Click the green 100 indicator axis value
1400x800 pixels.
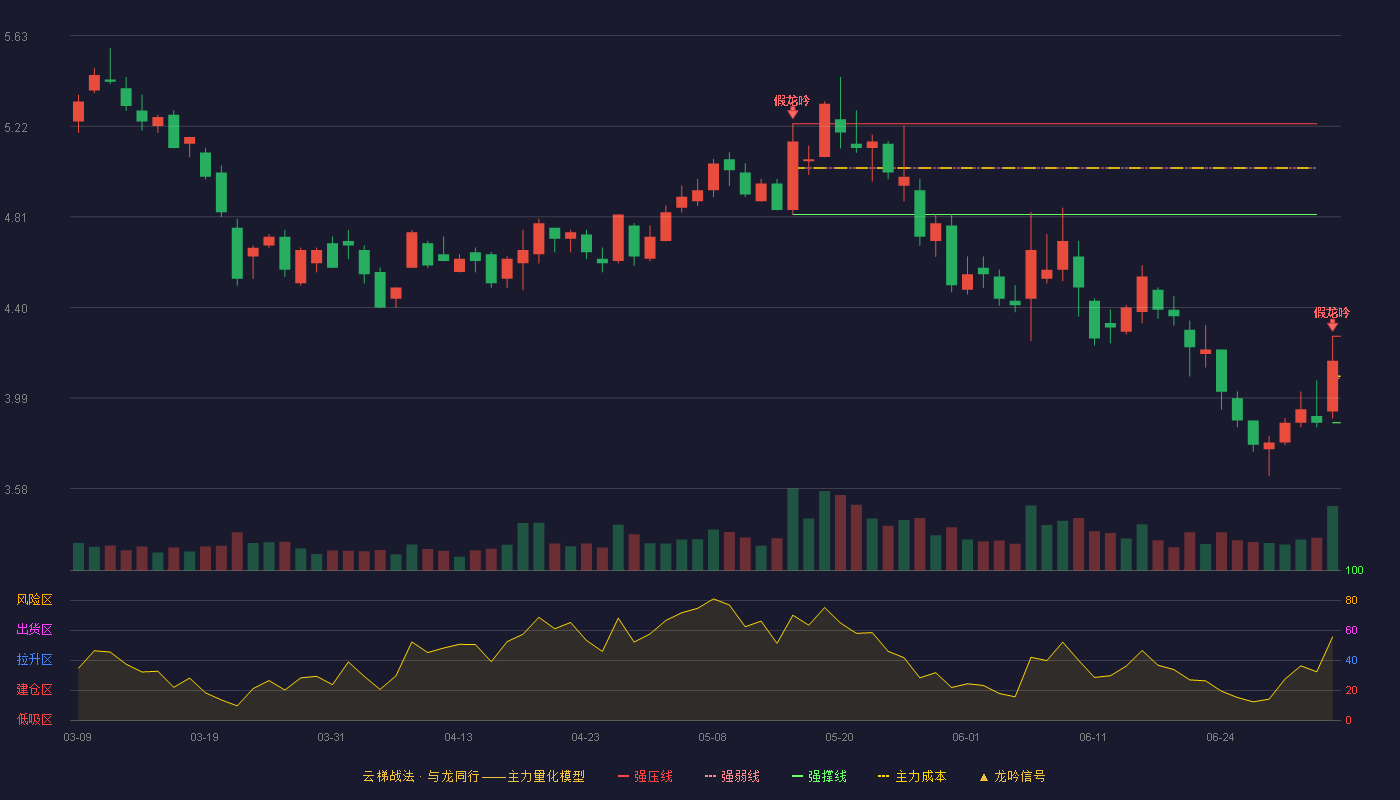point(1354,571)
